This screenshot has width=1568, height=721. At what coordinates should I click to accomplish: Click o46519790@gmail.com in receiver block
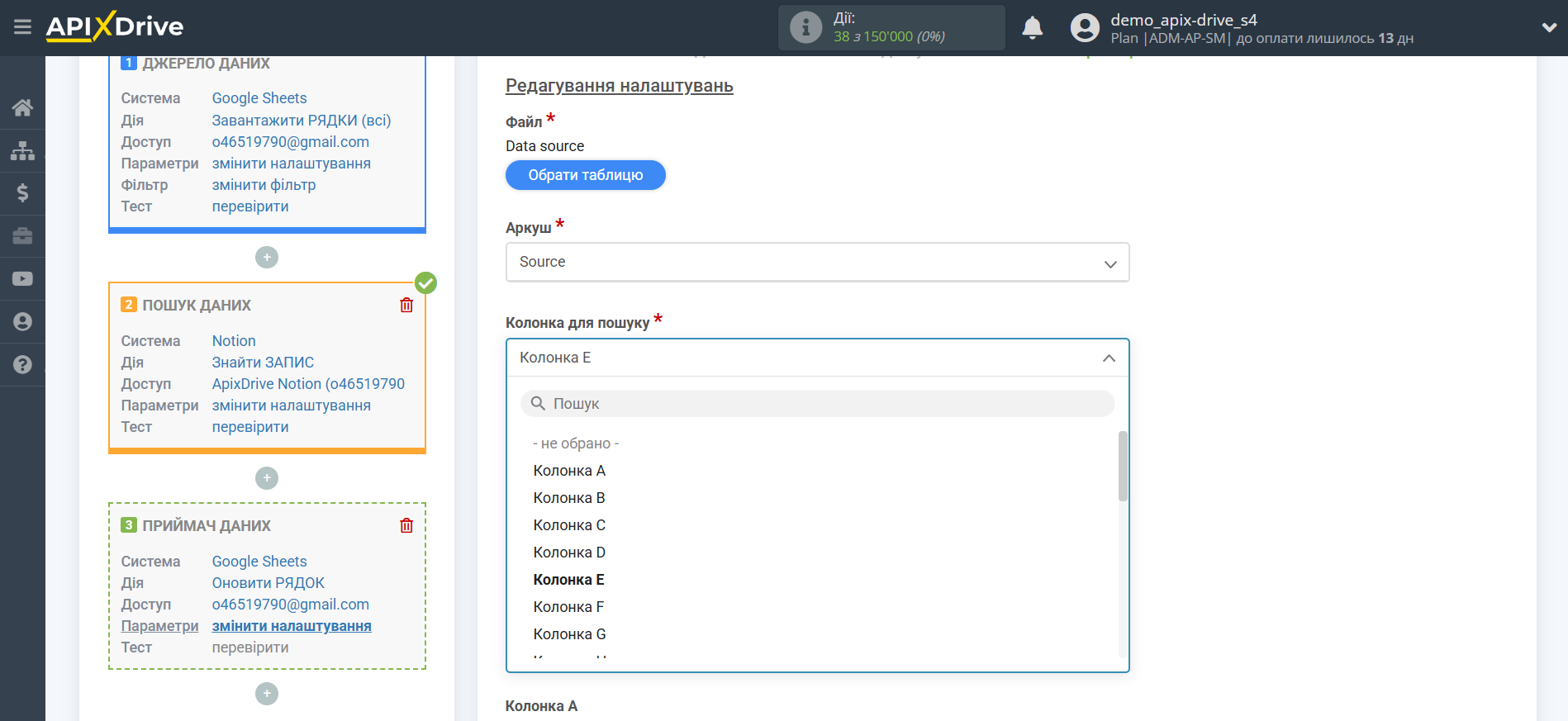click(x=291, y=605)
